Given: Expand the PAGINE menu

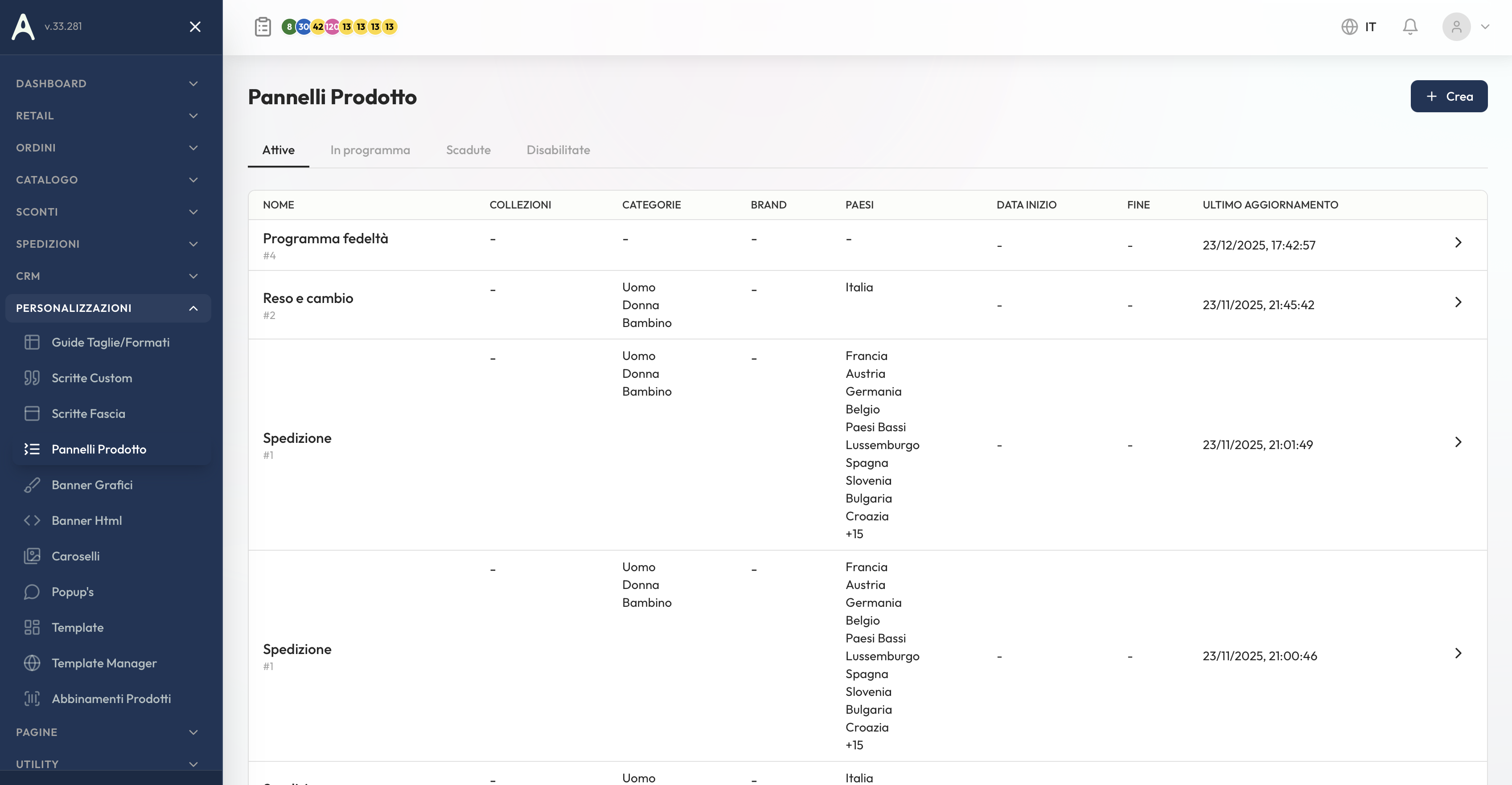Looking at the screenshot, I should coord(108,732).
